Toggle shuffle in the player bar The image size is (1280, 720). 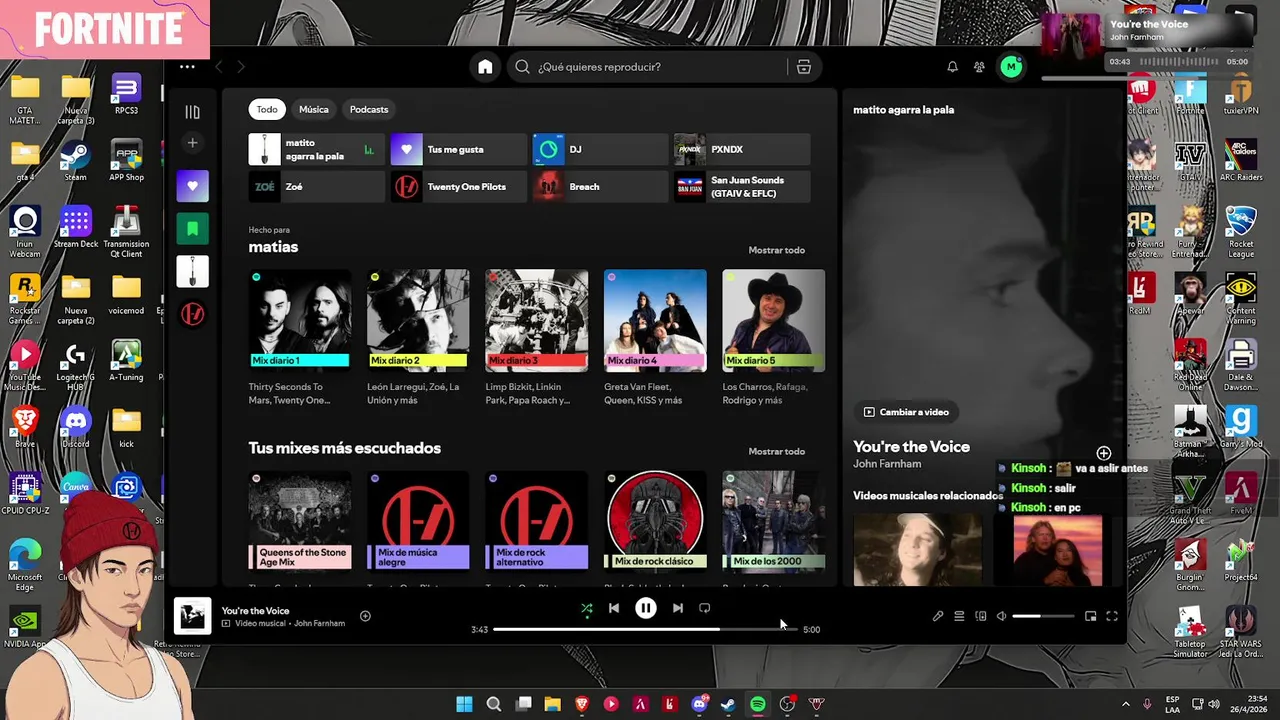[587, 608]
